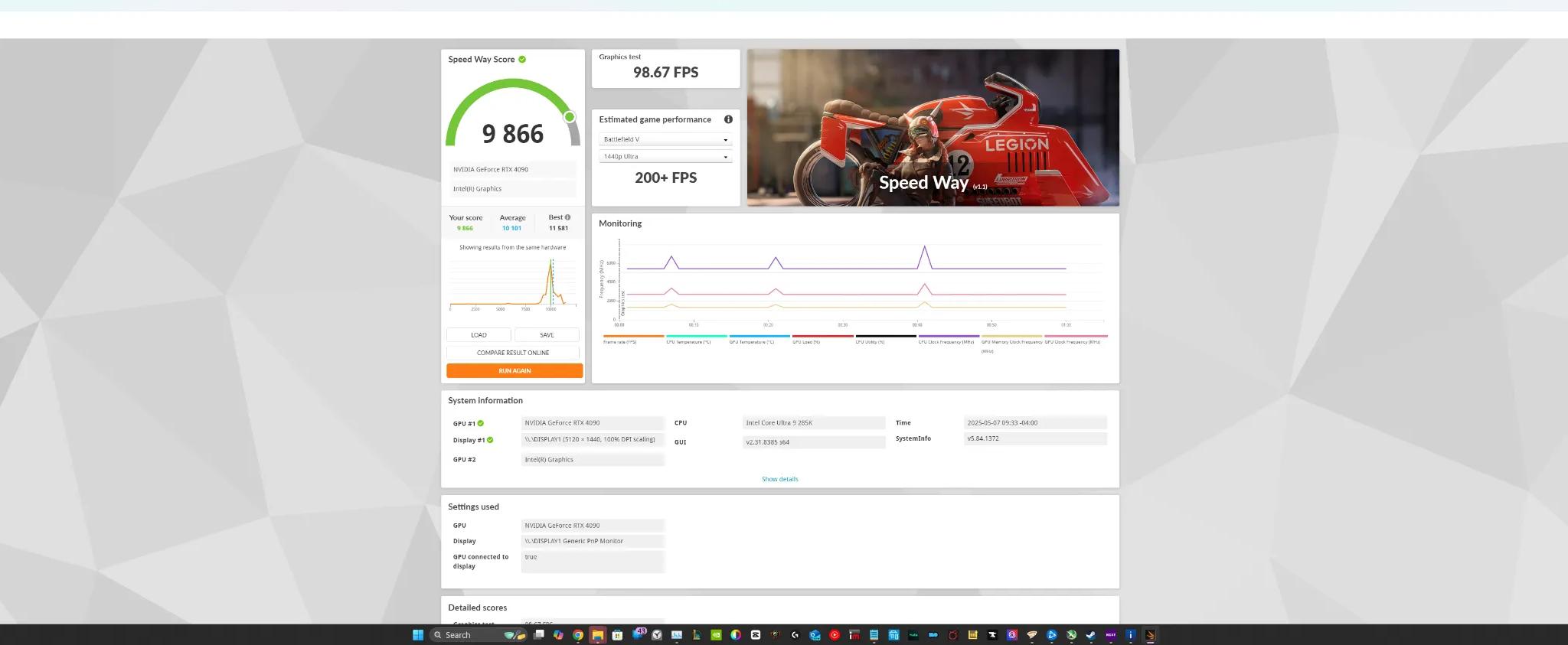1568x645 pixels.
Task: Open the purple NEXT taskbar app
Action: point(1111,635)
